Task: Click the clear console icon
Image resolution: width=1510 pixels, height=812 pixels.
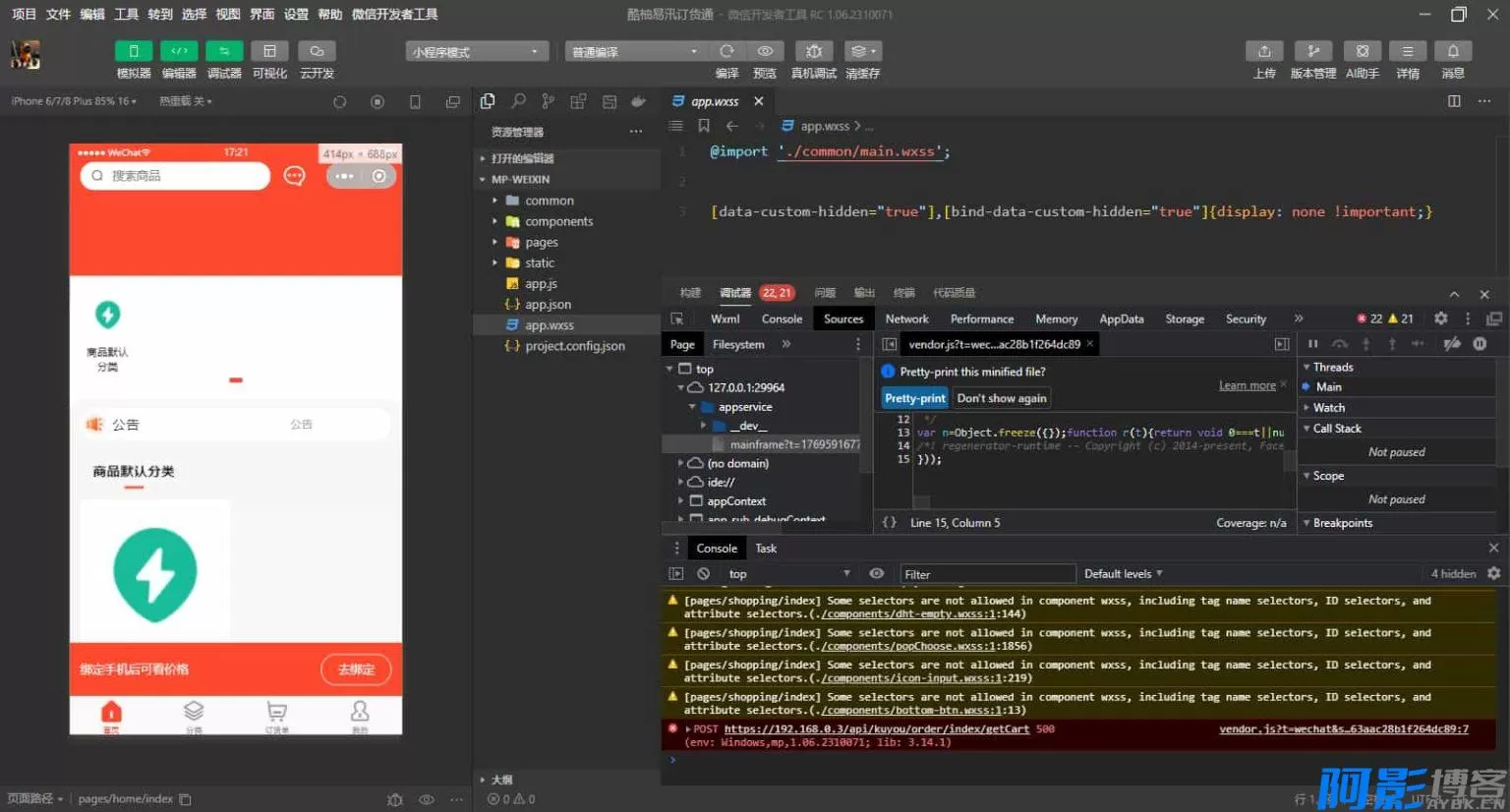Action: 703,574
